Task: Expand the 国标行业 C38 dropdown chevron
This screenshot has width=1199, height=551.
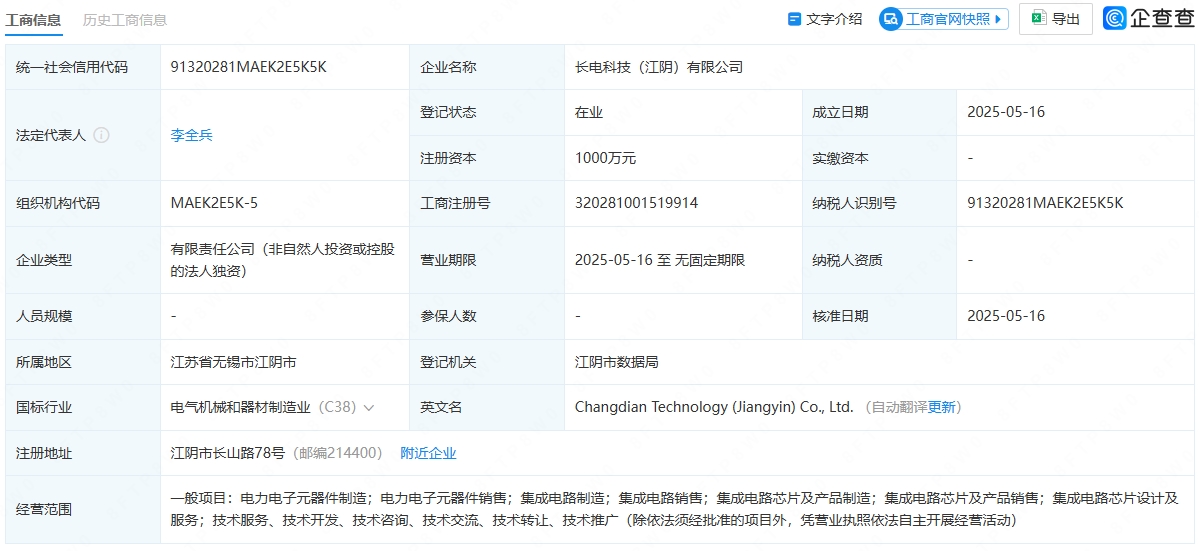Action: coord(369,408)
